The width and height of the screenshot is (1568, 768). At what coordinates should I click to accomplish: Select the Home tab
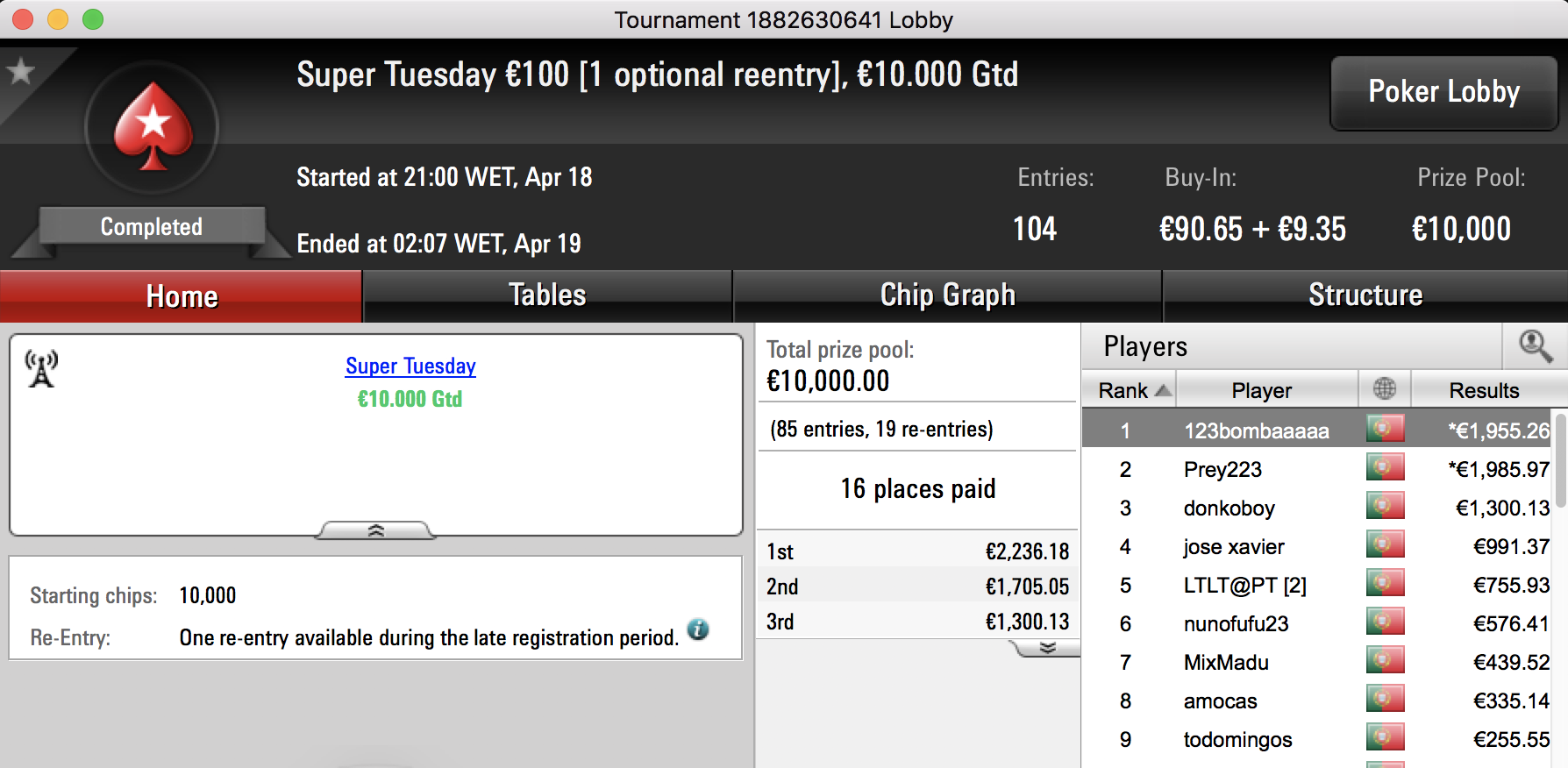182,296
